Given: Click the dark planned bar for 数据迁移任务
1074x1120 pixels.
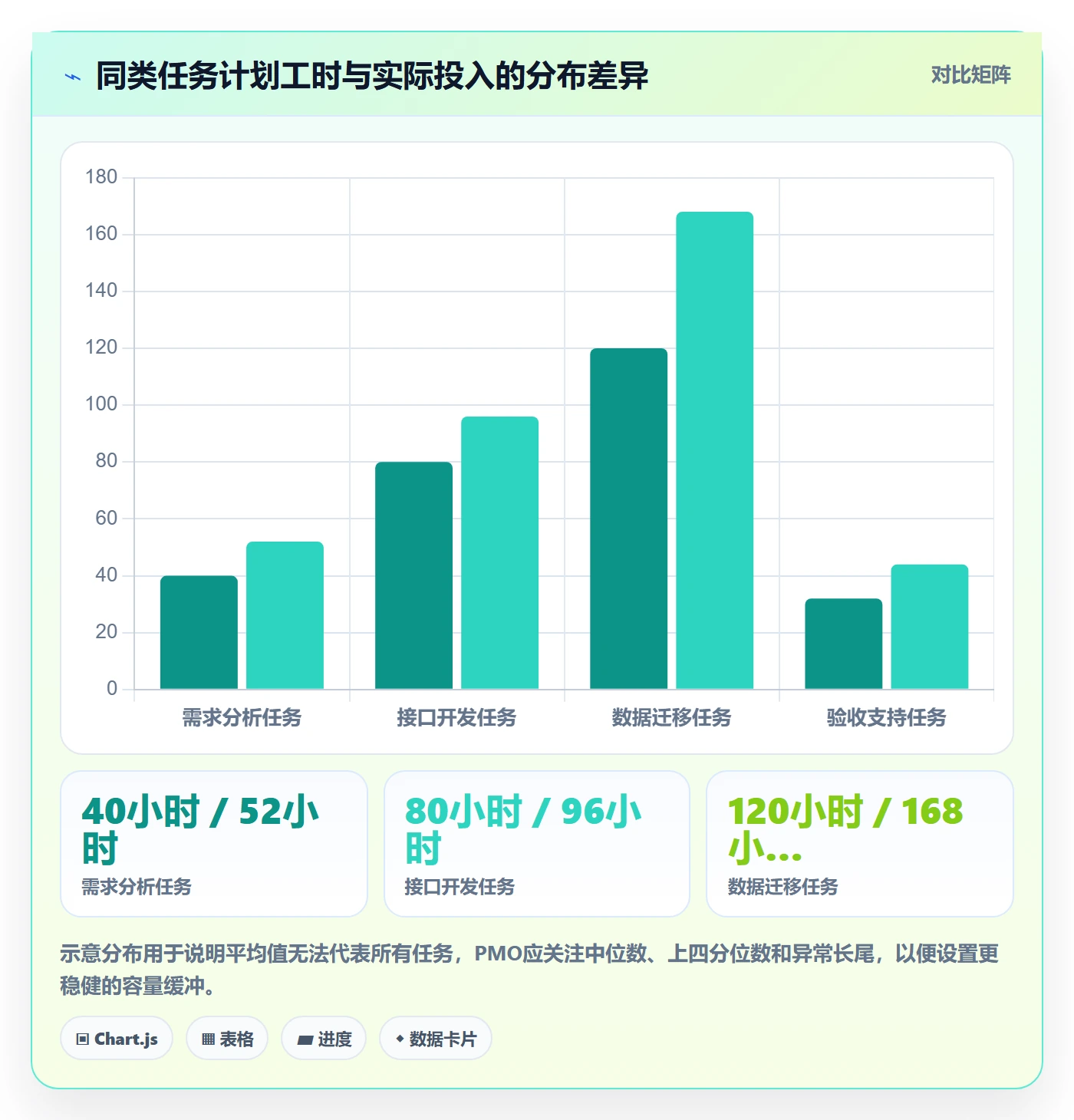Looking at the screenshot, I should 628,519.
